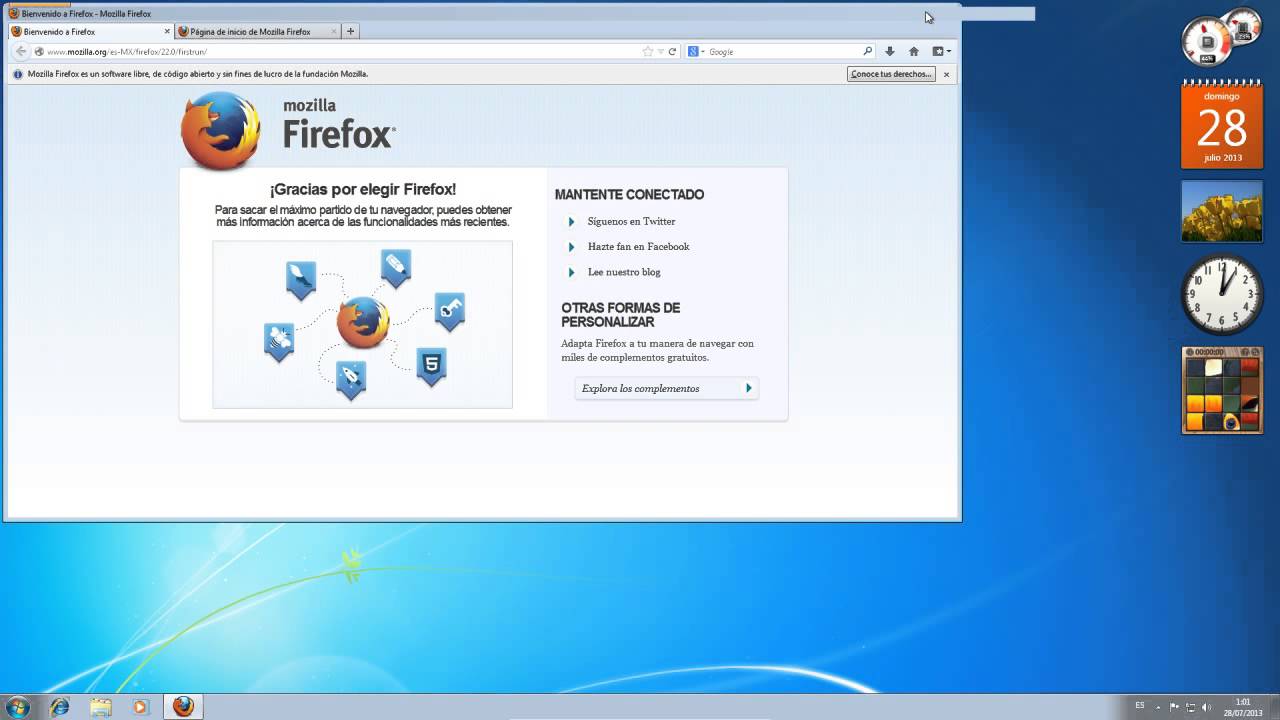Click the puzzle gadget timer 00:00:00
The image size is (1280, 720).
coord(1209,352)
